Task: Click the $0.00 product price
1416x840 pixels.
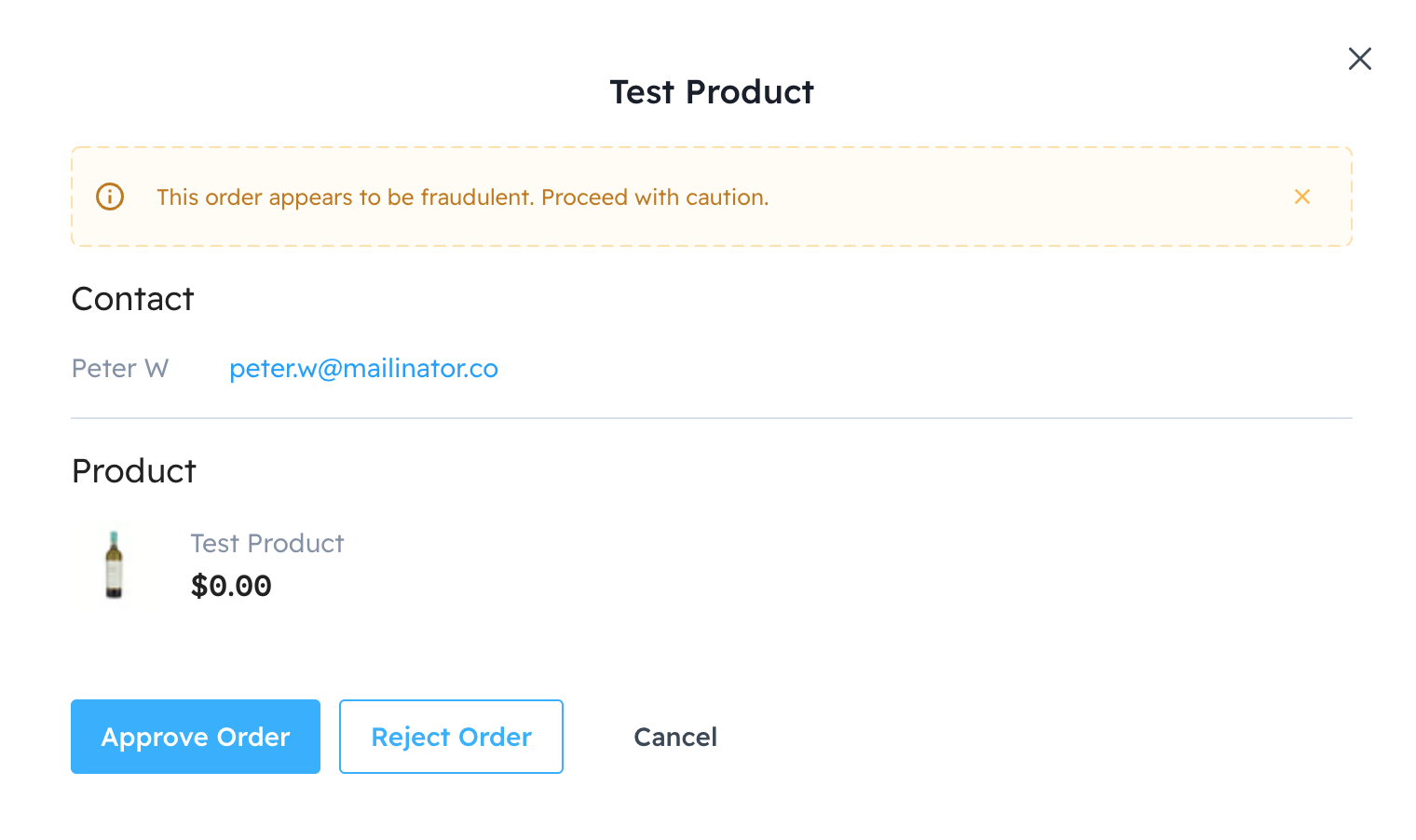Action: click(231, 586)
